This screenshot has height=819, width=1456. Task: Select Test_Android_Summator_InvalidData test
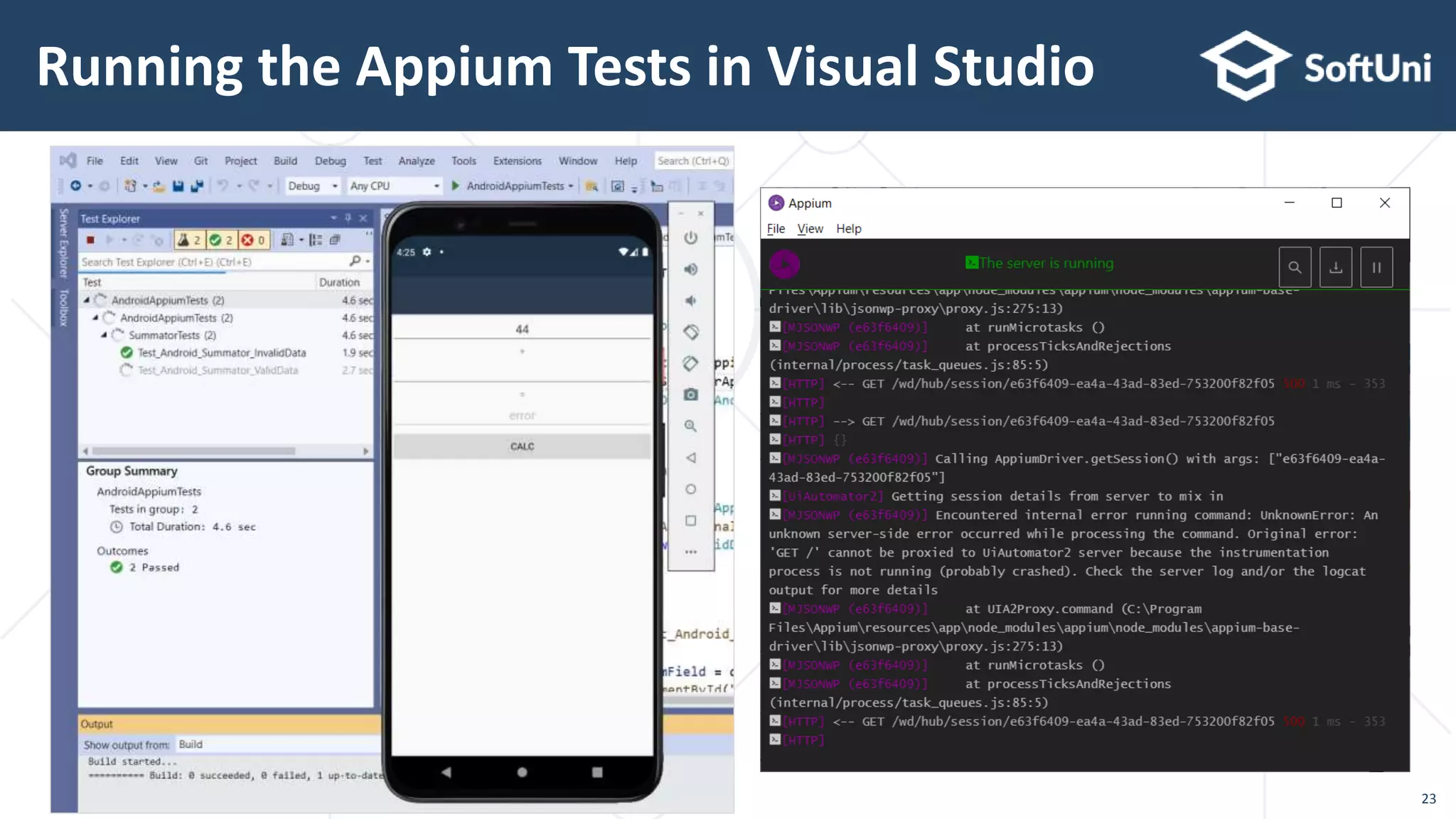(x=222, y=353)
